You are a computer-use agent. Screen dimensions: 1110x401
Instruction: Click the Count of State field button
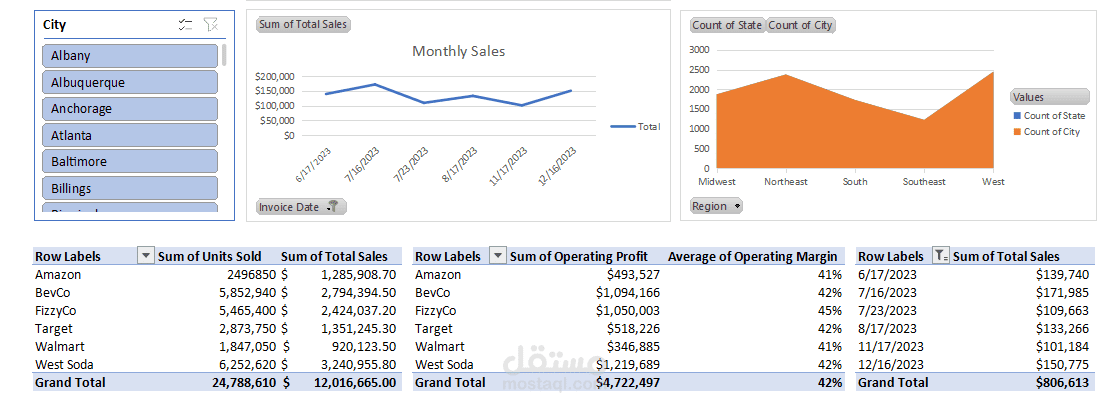click(727, 25)
